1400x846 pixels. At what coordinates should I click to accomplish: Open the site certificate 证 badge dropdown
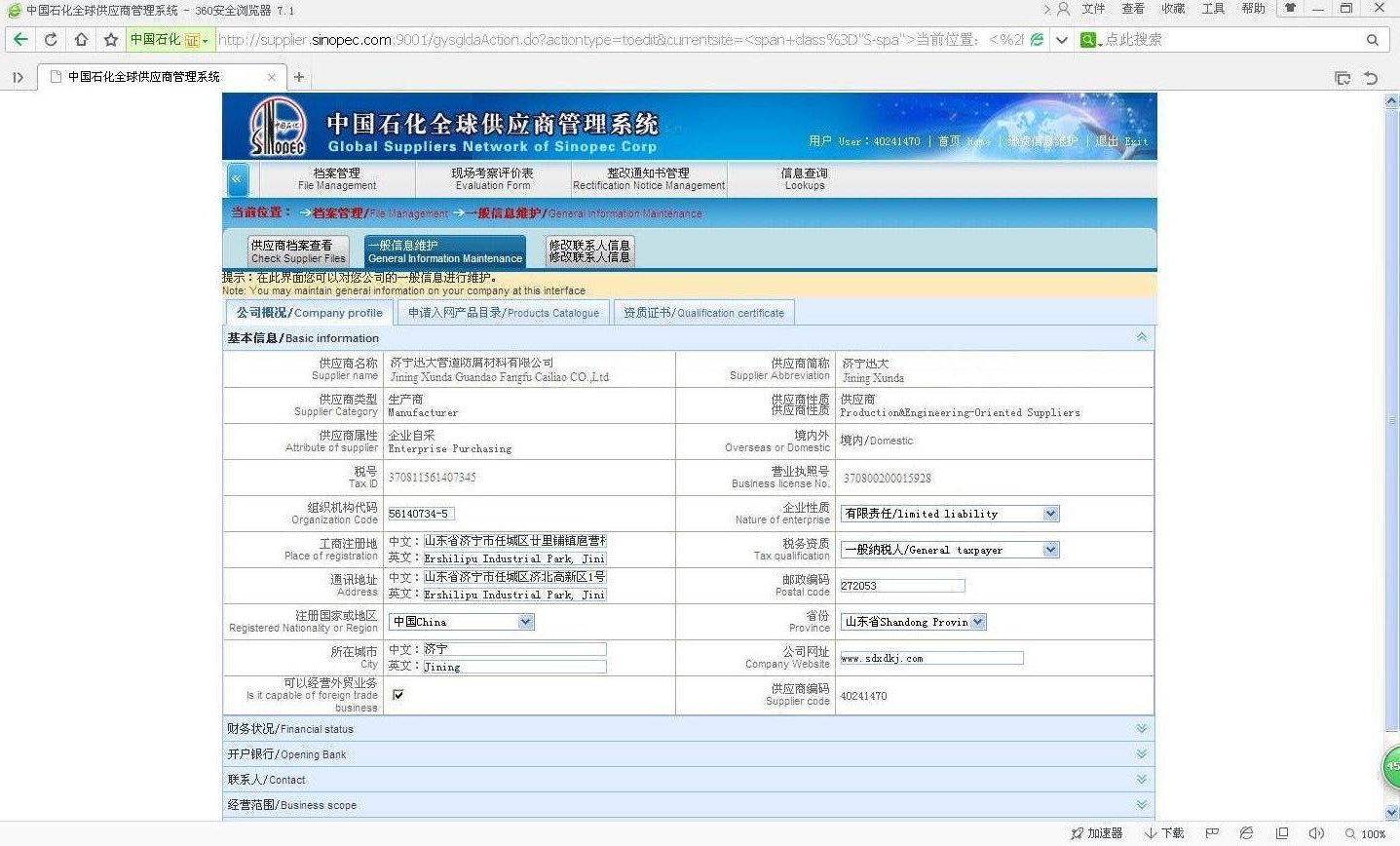pyautogui.click(x=197, y=40)
